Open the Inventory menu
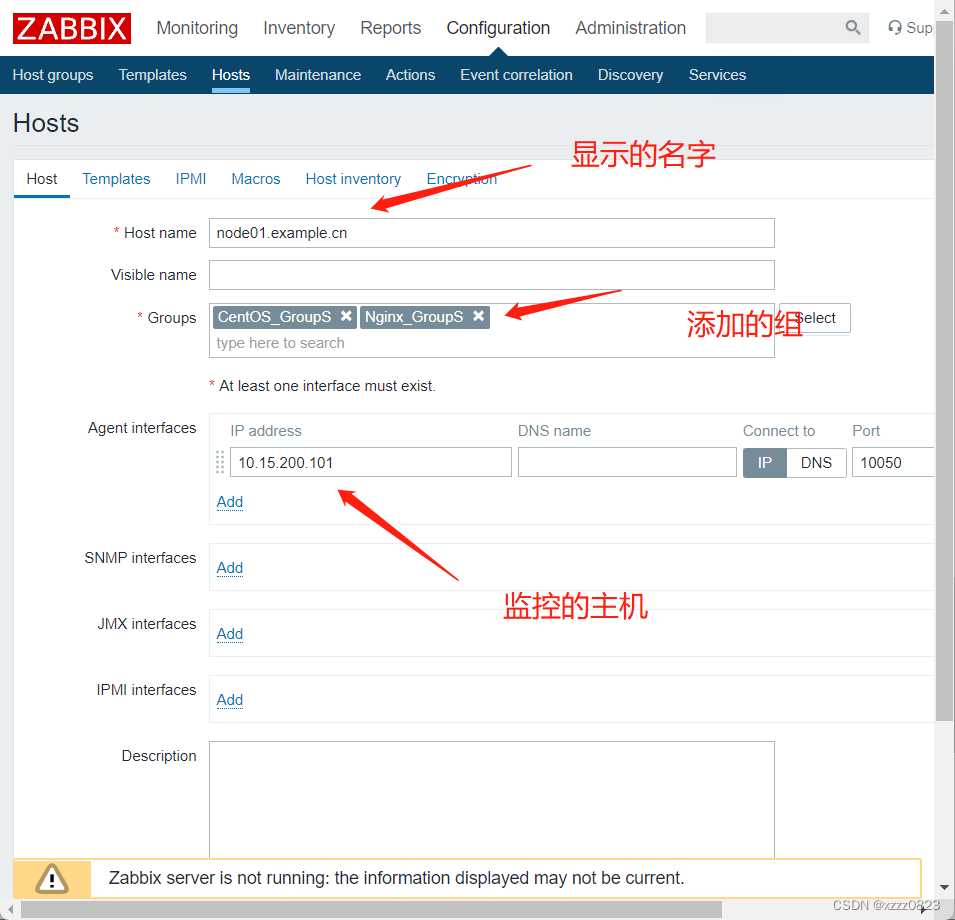The image size is (955, 920). 299,28
